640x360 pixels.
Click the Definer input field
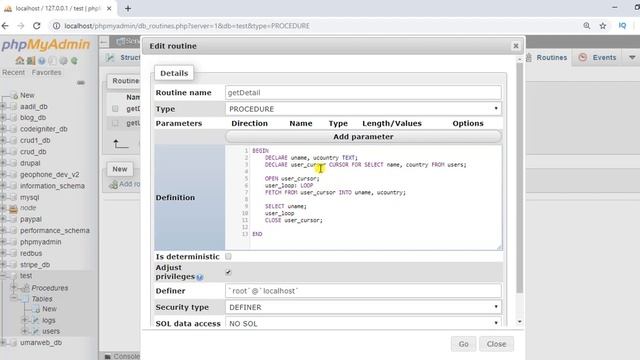pyautogui.click(x=363, y=291)
